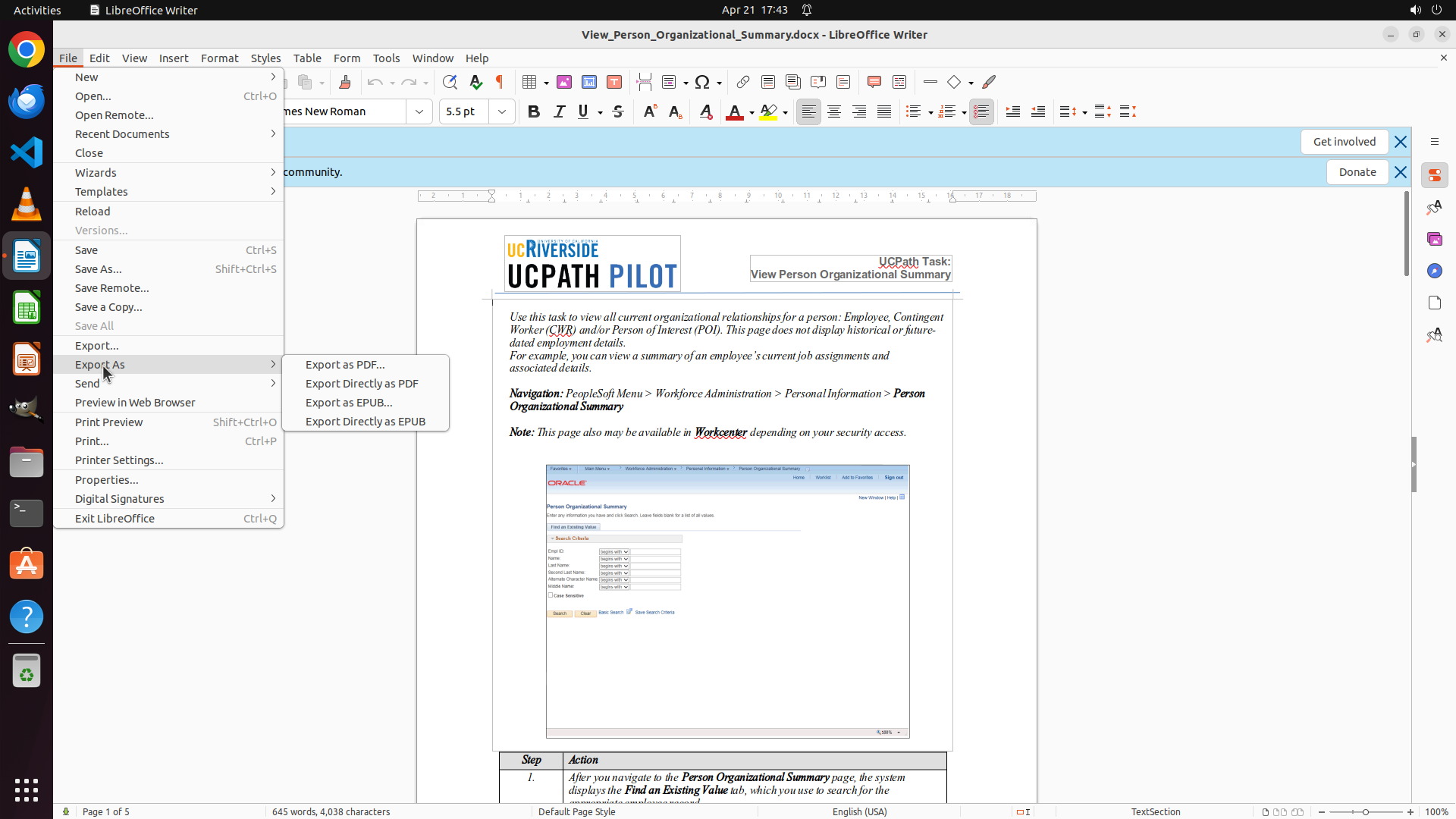Image resolution: width=1456 pixels, height=819 pixels.
Task: Open the font name dropdown arrow
Action: pos(419,111)
